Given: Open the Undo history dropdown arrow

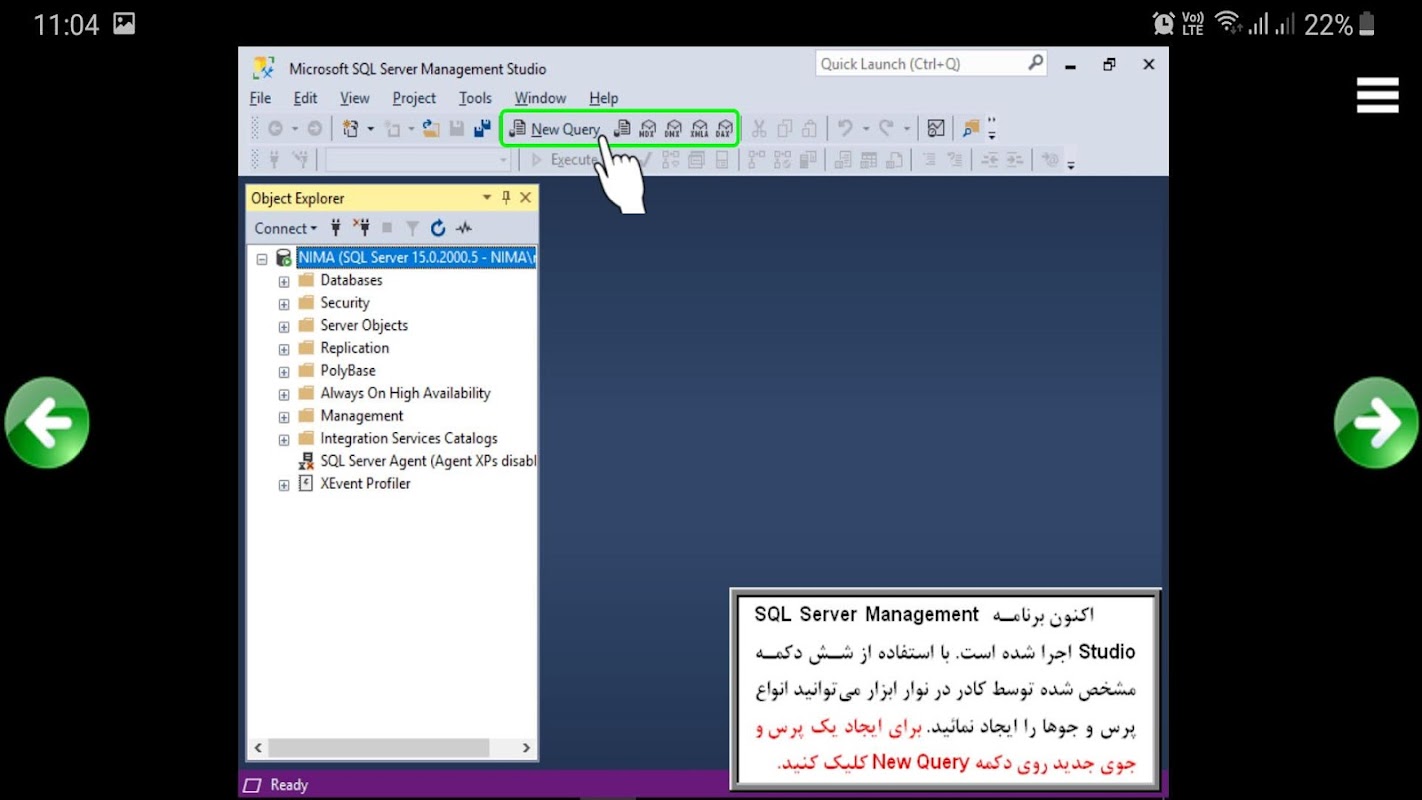Looking at the screenshot, I should pyautogui.click(x=866, y=129).
